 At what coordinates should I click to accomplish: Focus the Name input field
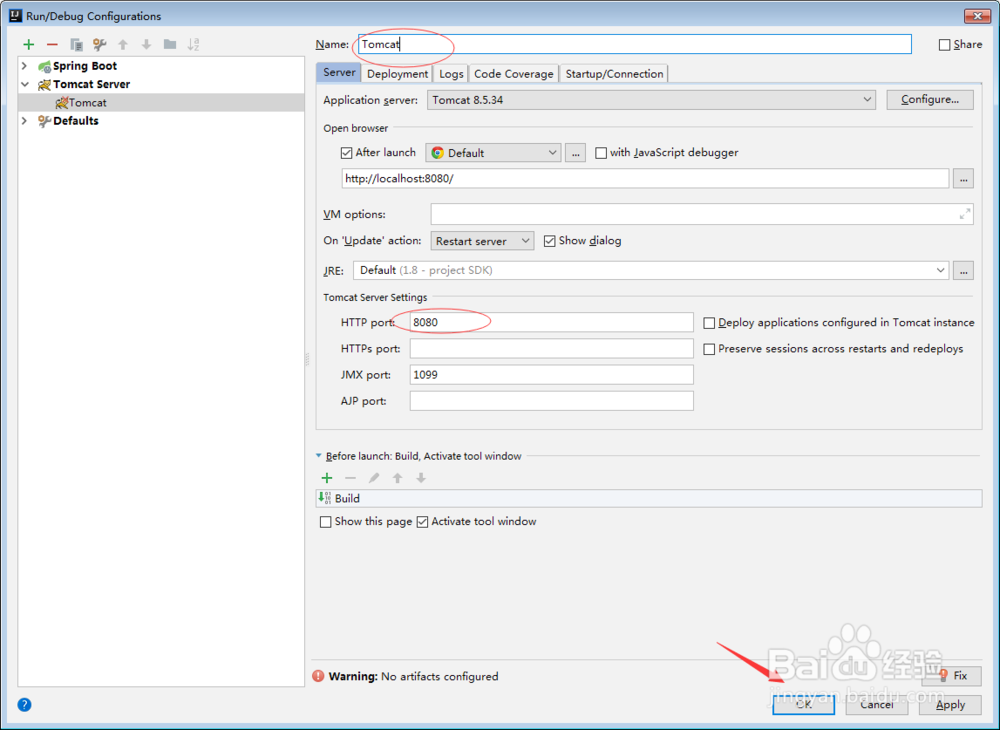(635, 44)
